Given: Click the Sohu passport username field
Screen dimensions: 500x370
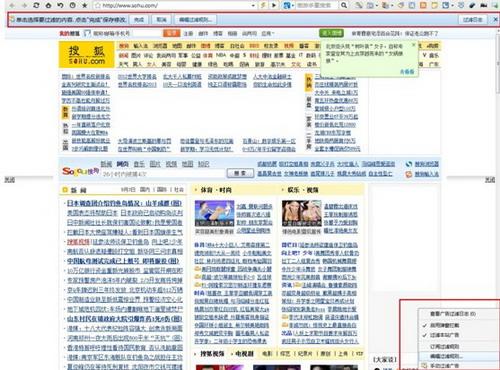Looking at the screenshot, I should pyautogui.click(x=127, y=33).
